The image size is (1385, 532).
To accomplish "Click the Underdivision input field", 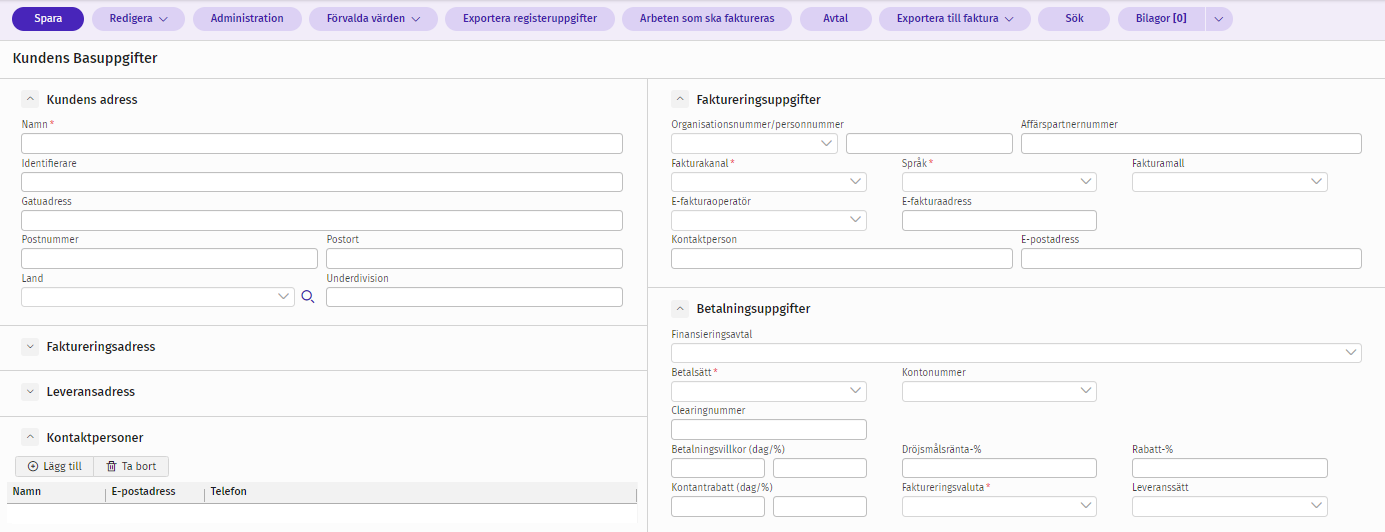I will 474,297.
